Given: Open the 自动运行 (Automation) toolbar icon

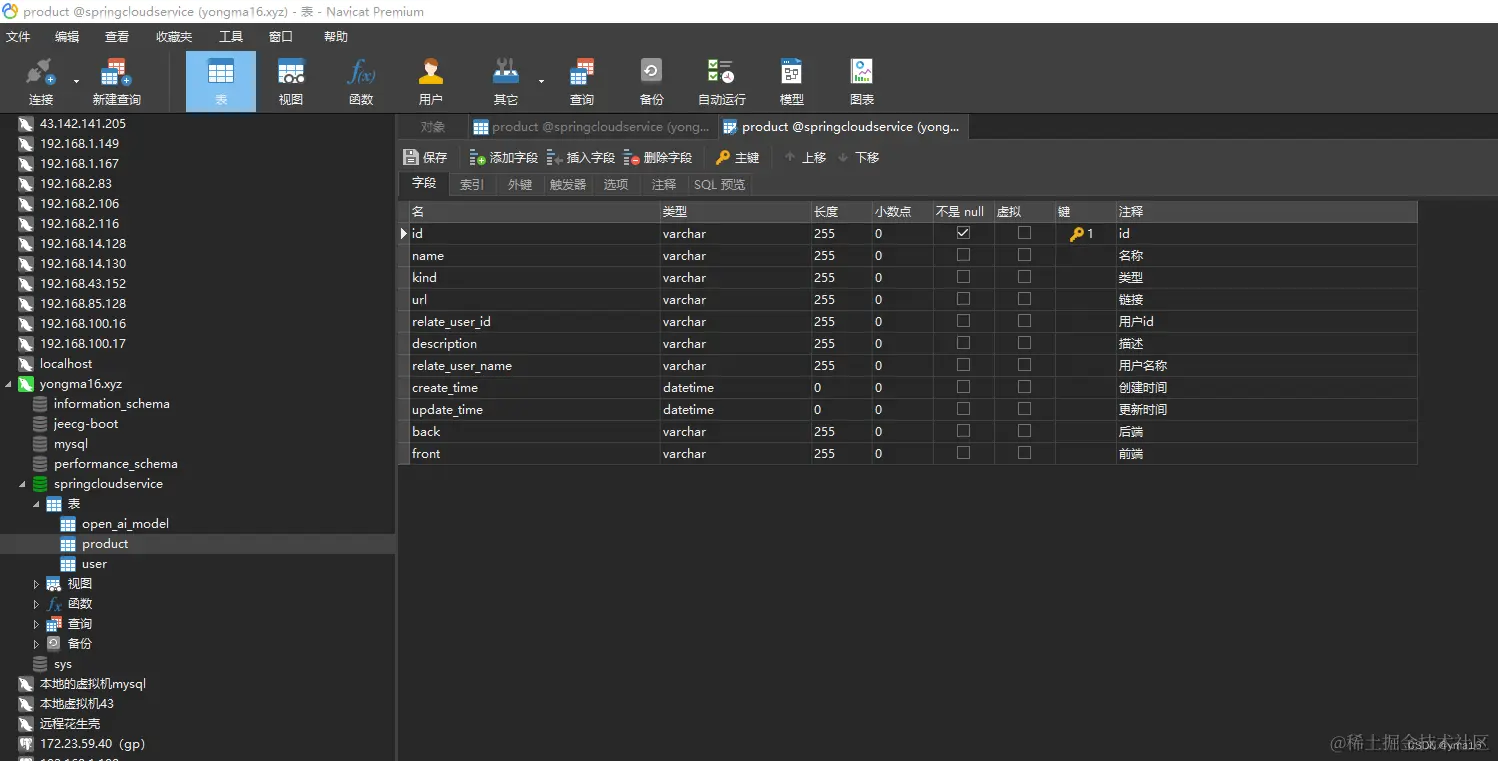Looking at the screenshot, I should tap(721, 82).
